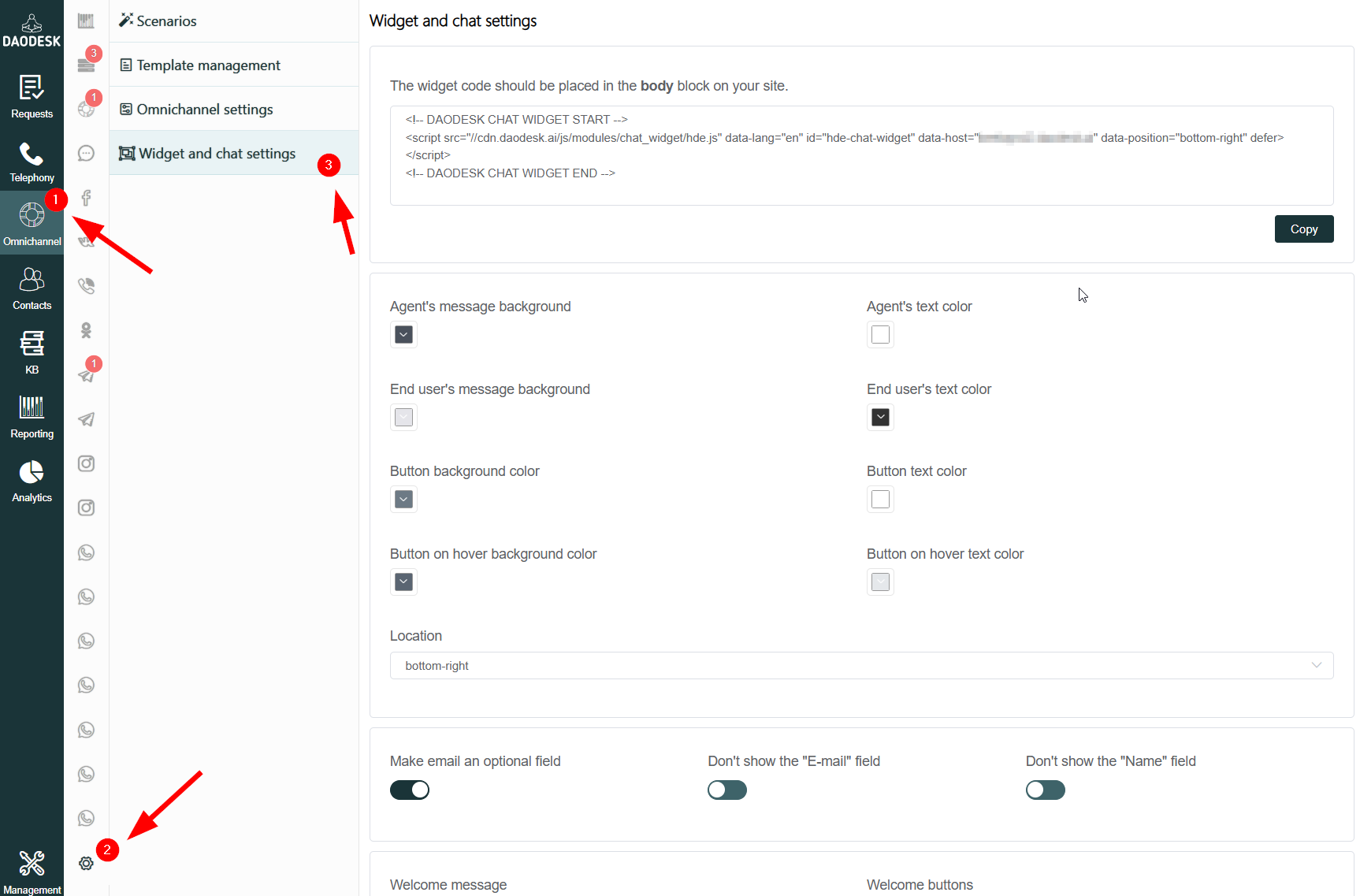Viewport: 1360px width, 896px height.
Task: Copy the widget code
Action: pyautogui.click(x=1303, y=229)
